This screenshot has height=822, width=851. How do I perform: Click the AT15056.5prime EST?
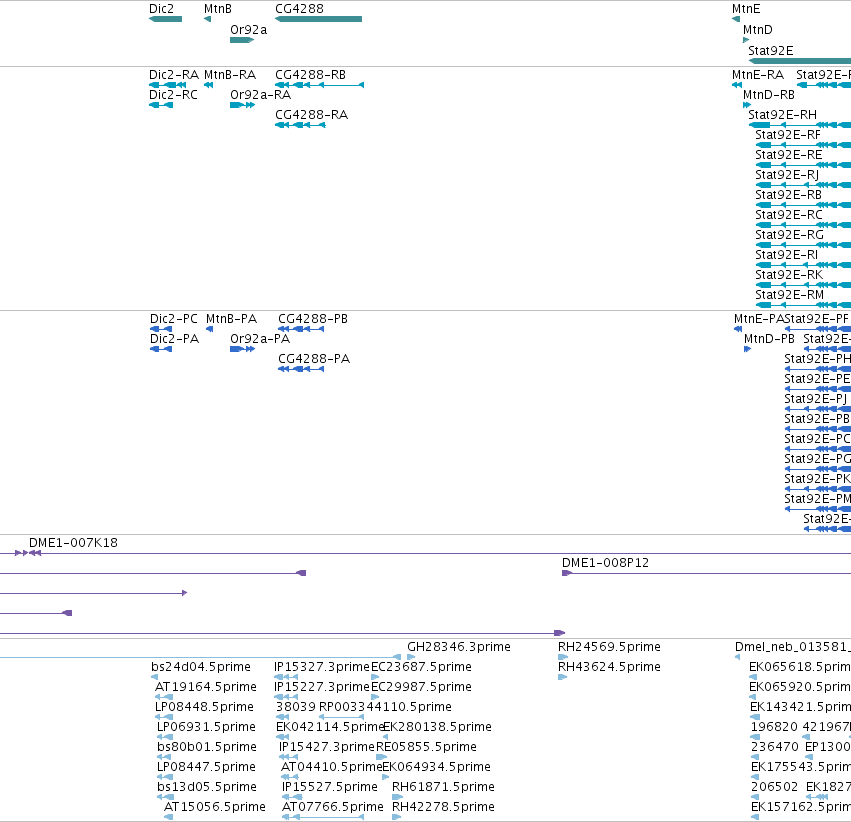[168, 817]
